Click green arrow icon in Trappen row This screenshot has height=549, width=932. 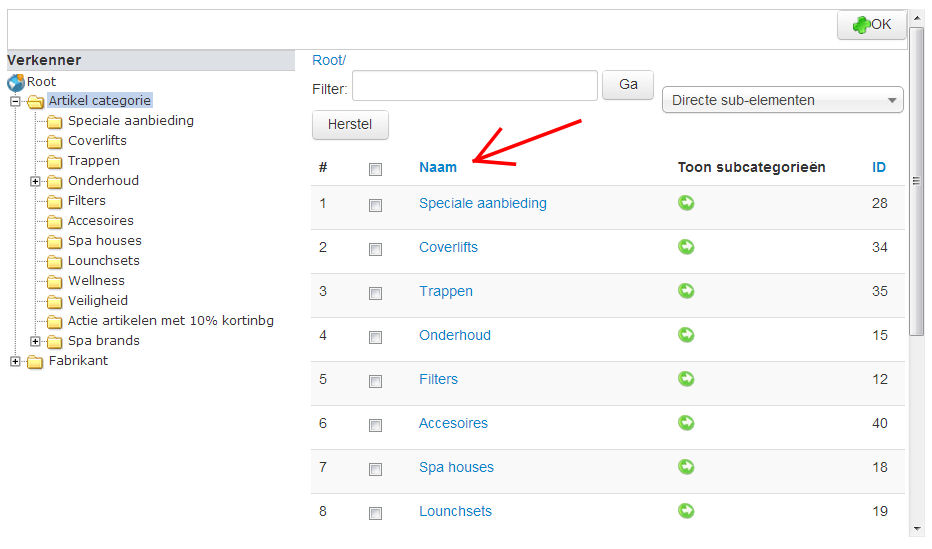coord(686,291)
